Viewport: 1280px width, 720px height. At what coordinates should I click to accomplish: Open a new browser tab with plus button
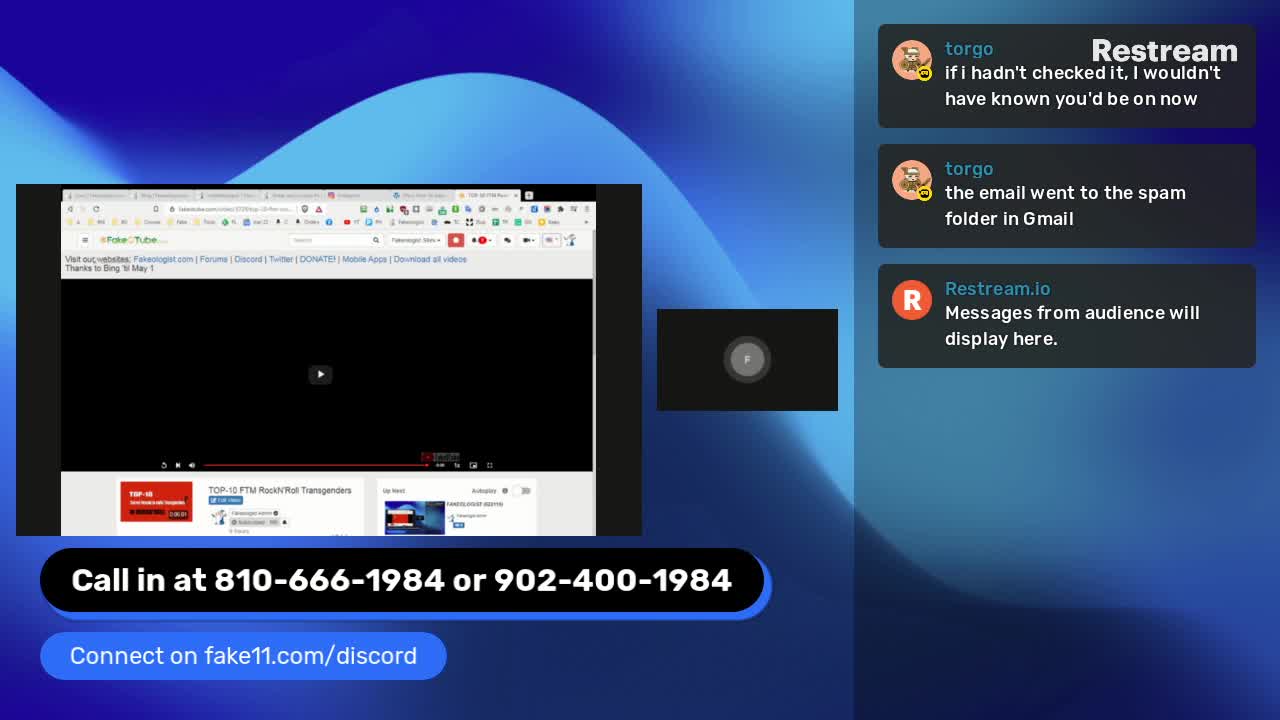pos(529,195)
